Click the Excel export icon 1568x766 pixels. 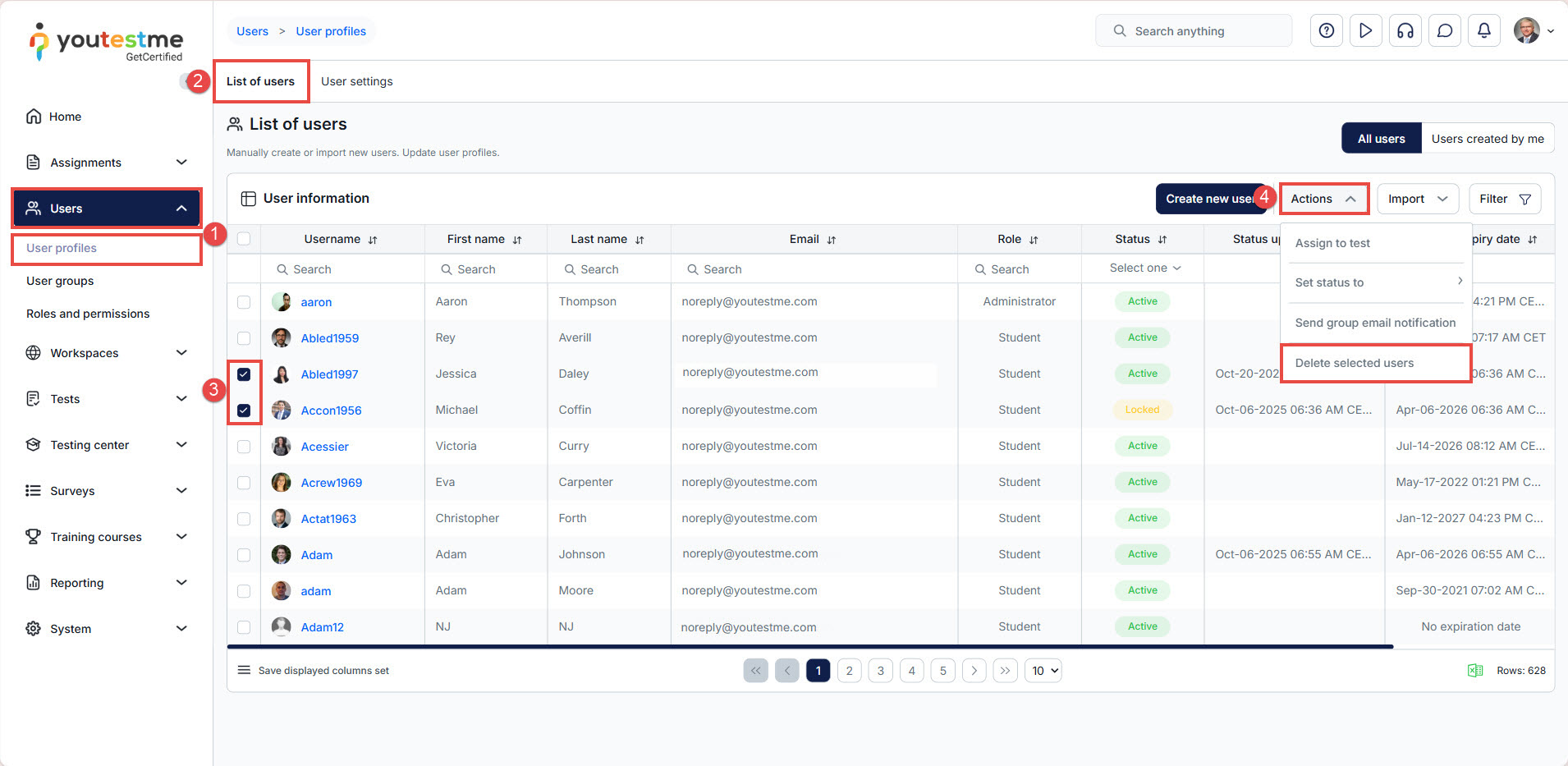(1474, 671)
